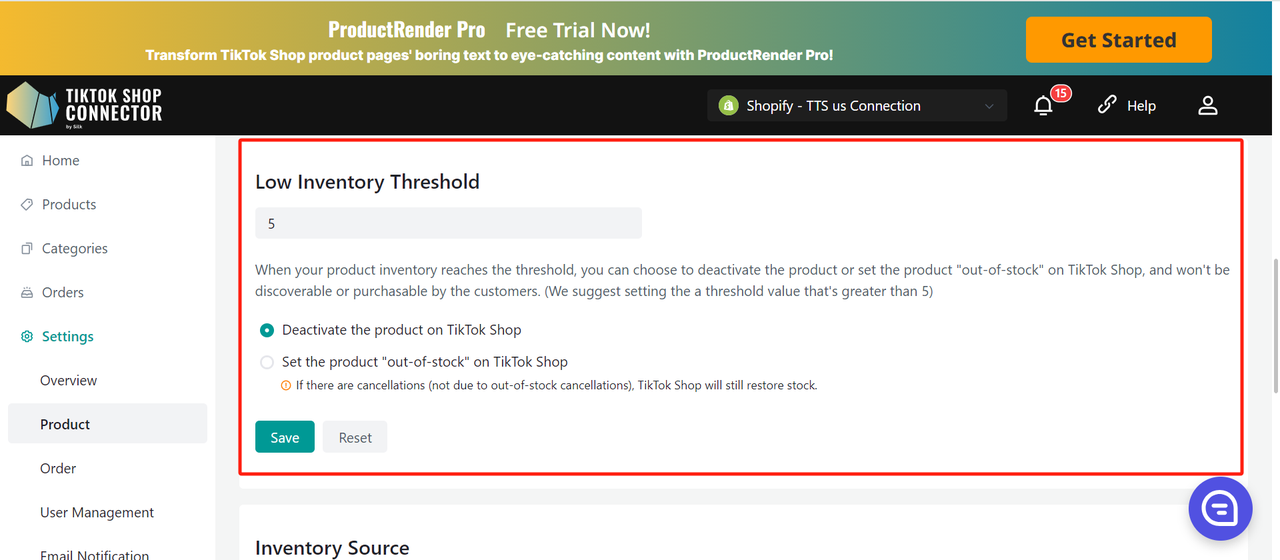Image resolution: width=1280 pixels, height=560 pixels.
Task: Click the Orders icon in sidebar
Action: [27, 293]
